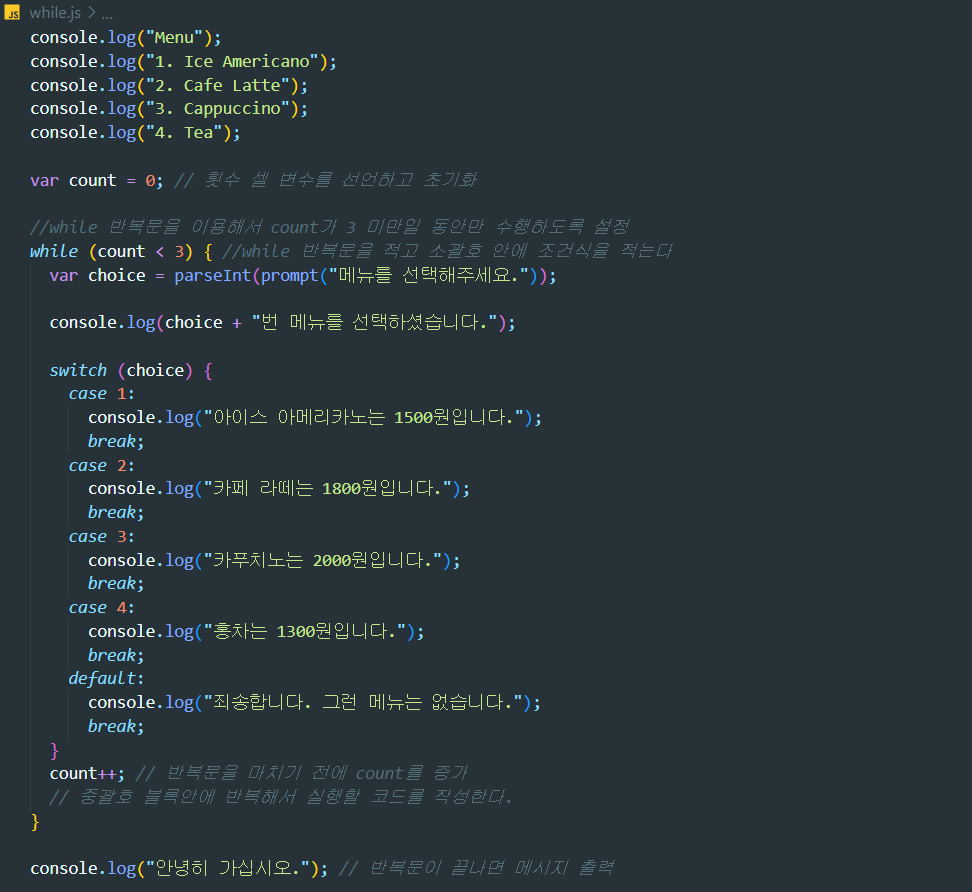Click the case 4: label
Screen dimensions: 972x892
(102, 608)
